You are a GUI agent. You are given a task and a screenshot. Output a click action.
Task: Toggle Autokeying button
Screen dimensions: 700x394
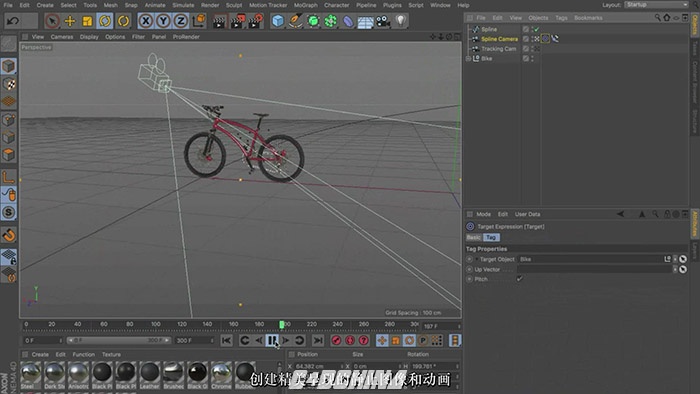[x=350, y=340]
